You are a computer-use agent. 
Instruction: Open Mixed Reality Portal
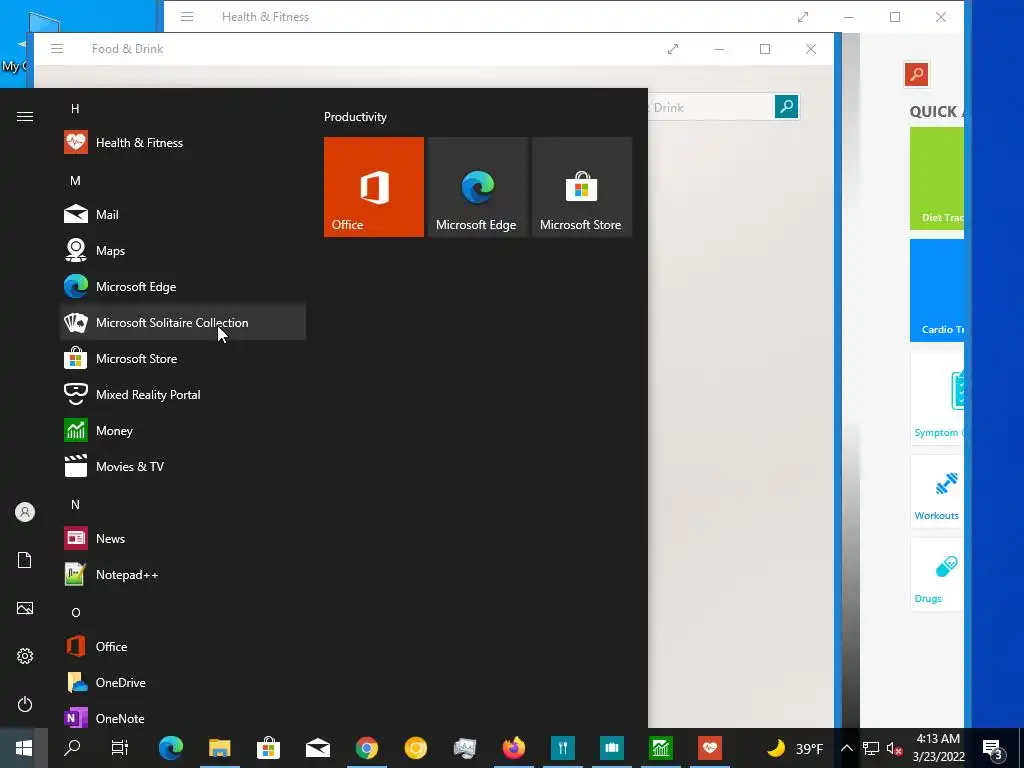(183, 394)
